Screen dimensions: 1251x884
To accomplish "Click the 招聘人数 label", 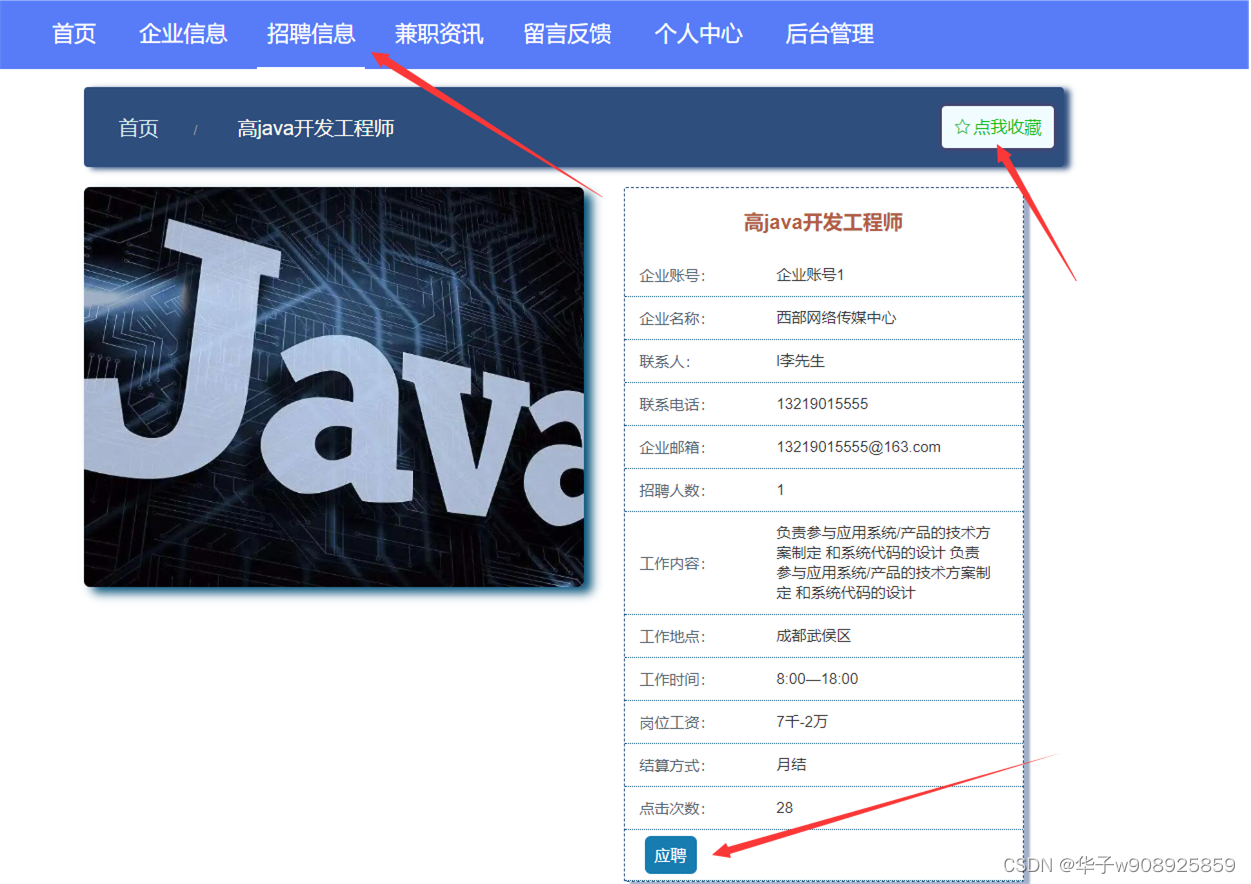I will 672,490.
